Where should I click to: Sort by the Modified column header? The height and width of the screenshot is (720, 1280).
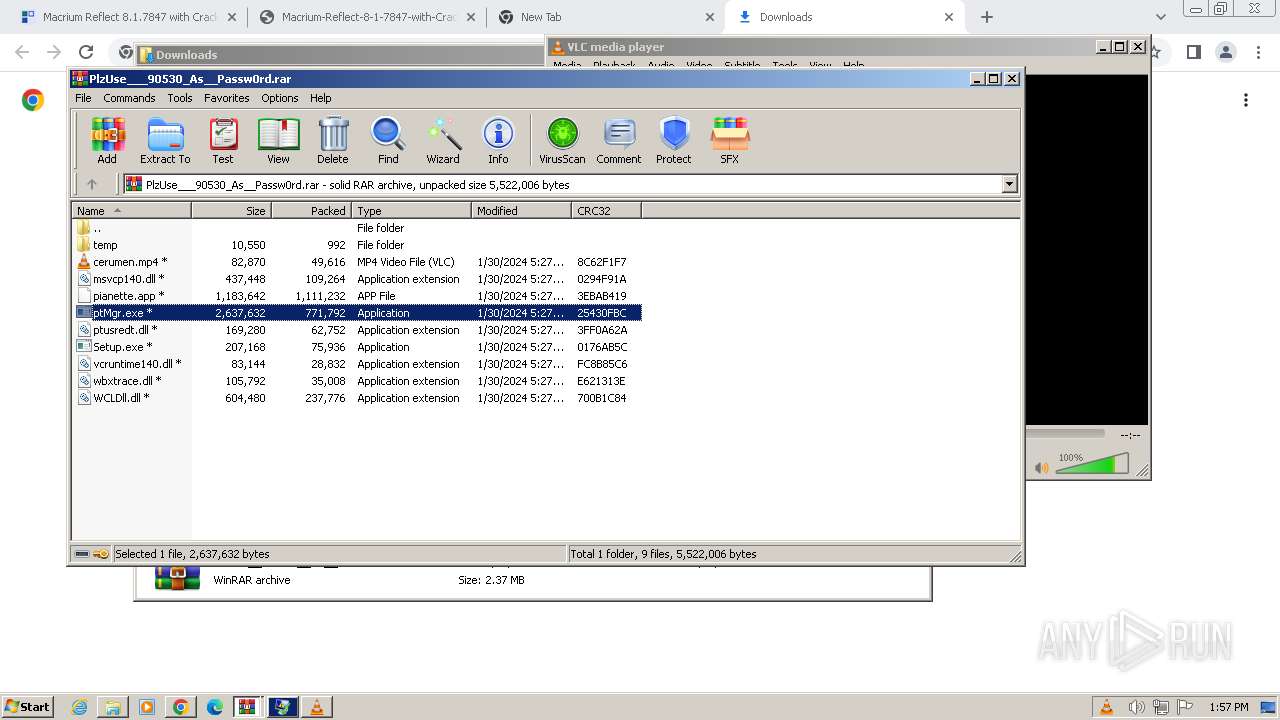[x=521, y=211]
